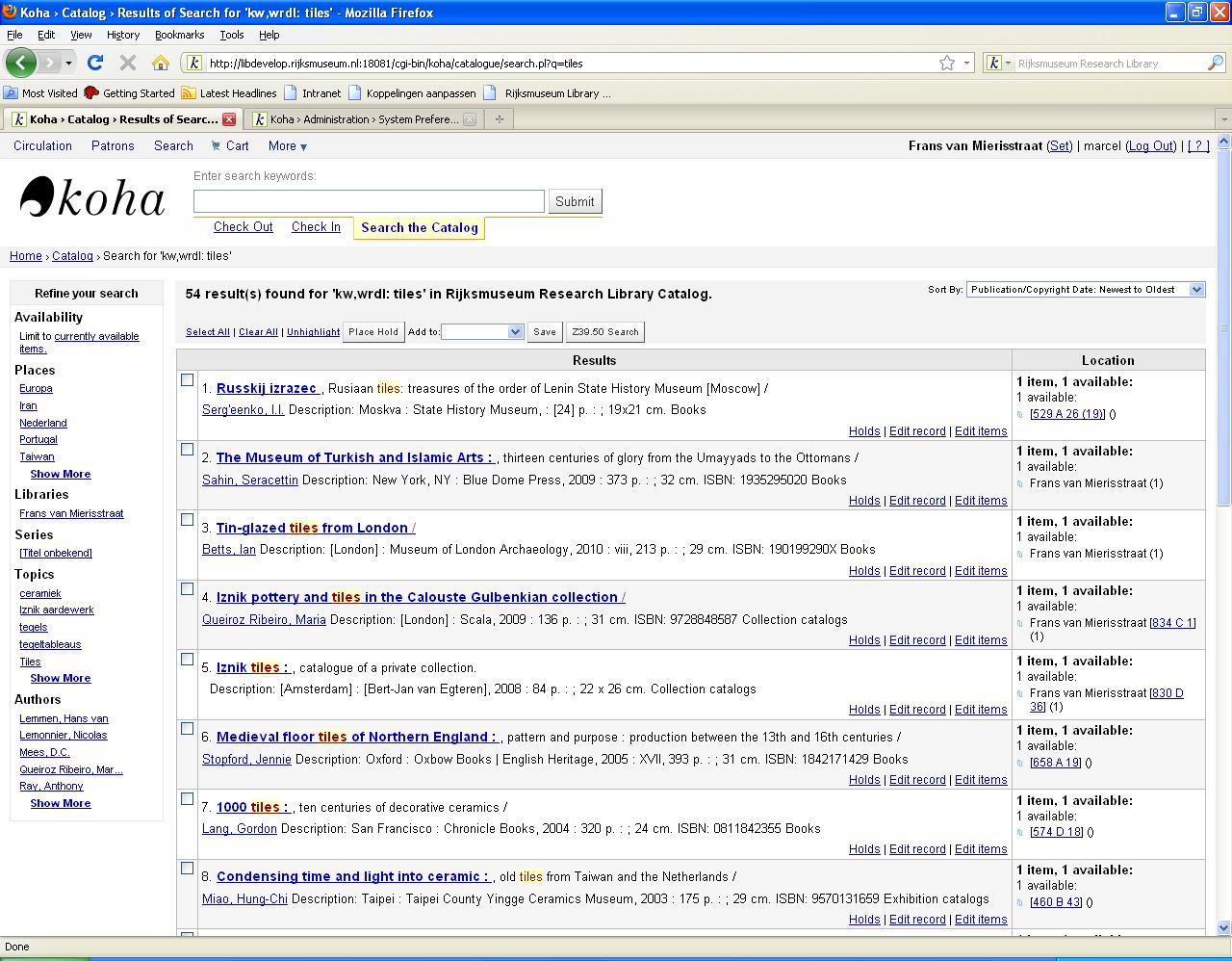Viewport: 1232px width, 961px height.
Task: Go to the browser home page icon
Action: (161, 63)
